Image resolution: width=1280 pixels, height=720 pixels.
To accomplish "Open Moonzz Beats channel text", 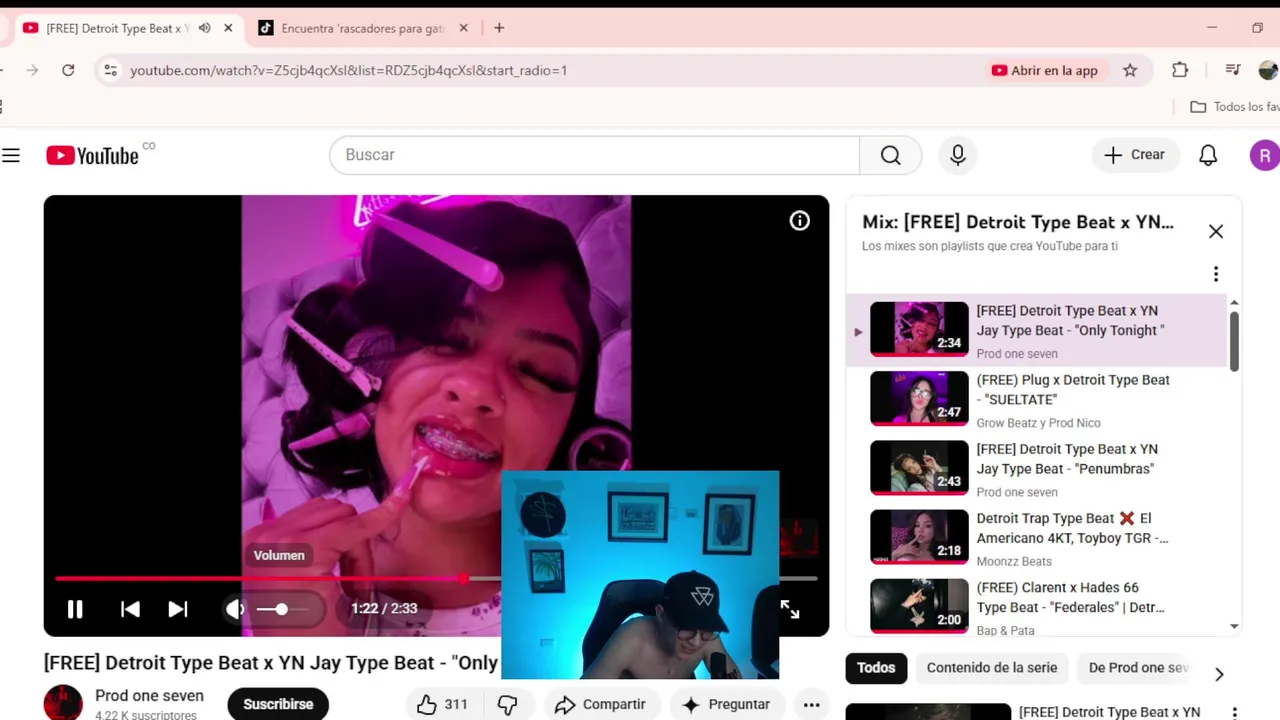I will point(1014,562).
